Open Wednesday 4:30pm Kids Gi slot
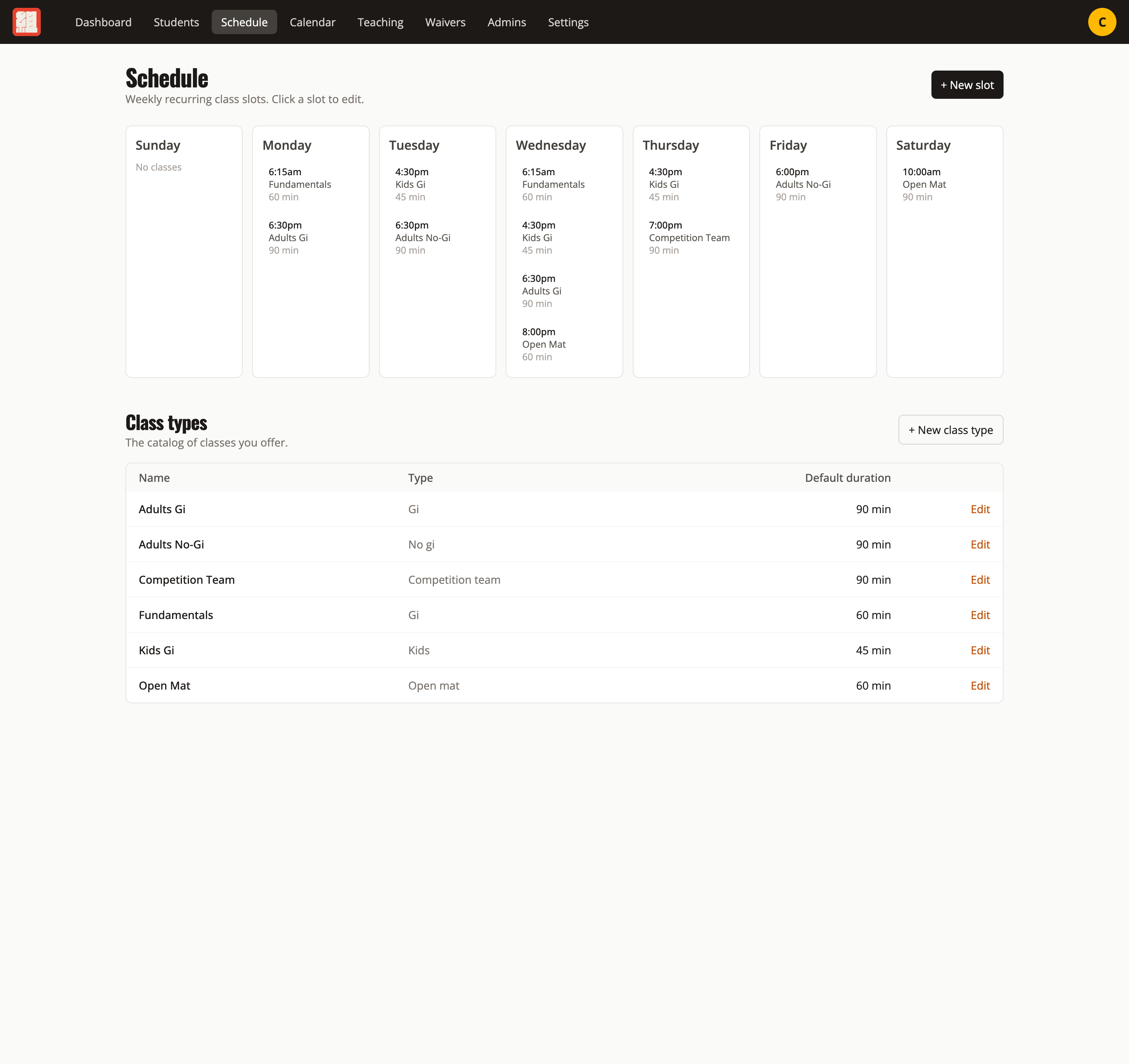Viewport: 1129px width, 1064px height. tap(564, 238)
